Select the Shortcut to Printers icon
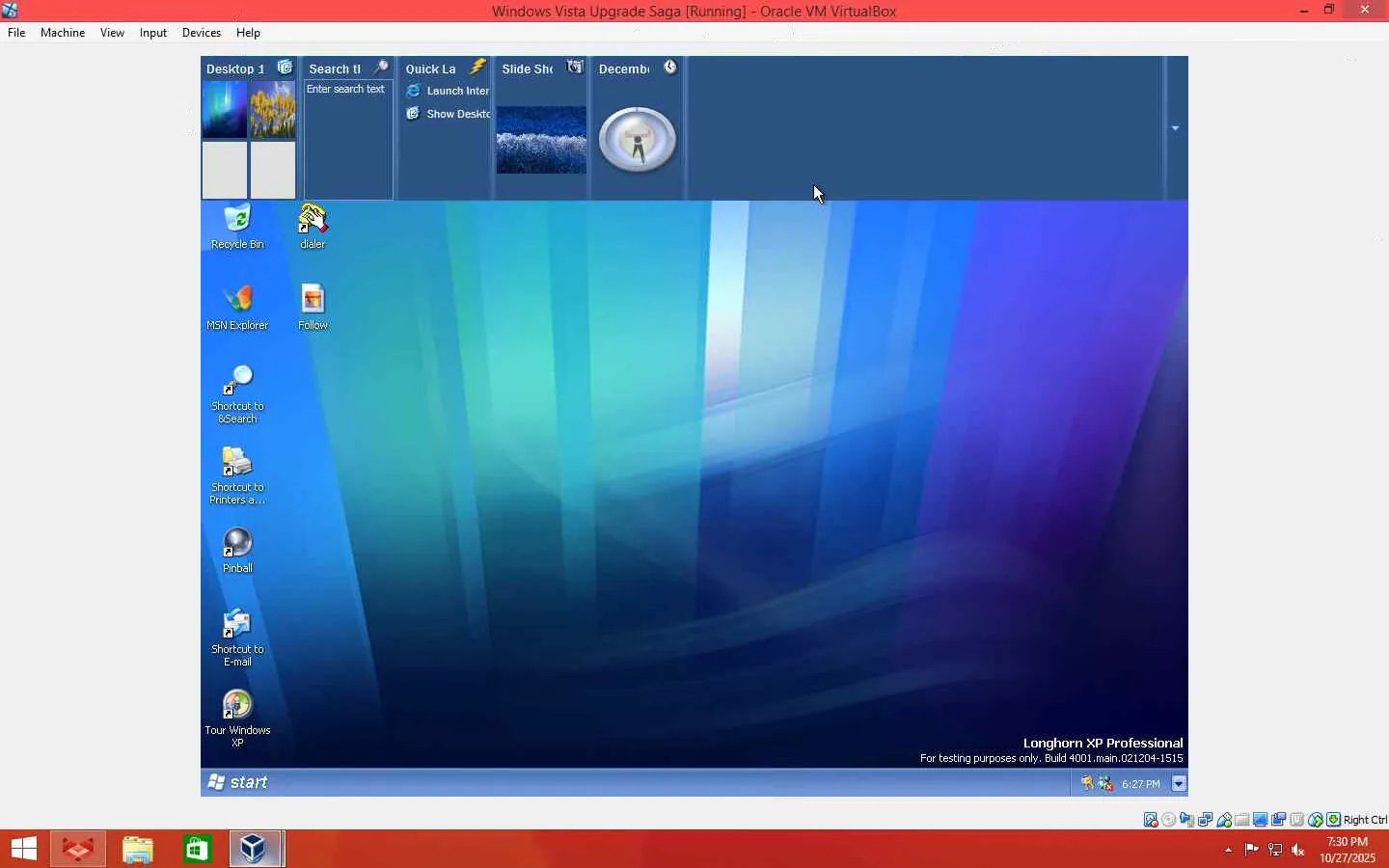Image resolution: width=1389 pixels, height=868 pixels. click(x=237, y=476)
